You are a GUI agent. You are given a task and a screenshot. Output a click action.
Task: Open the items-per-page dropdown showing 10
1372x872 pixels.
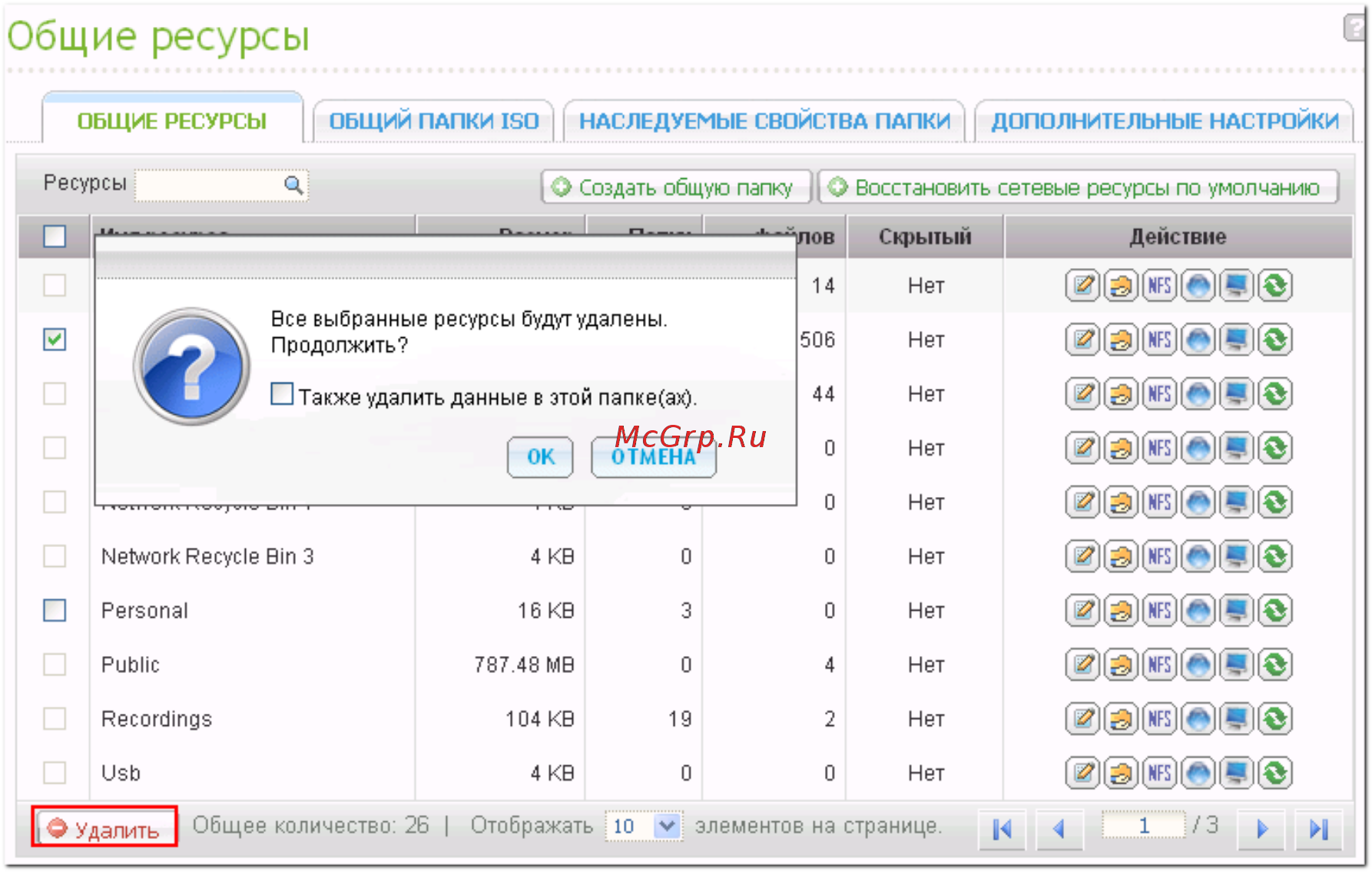pos(644,827)
